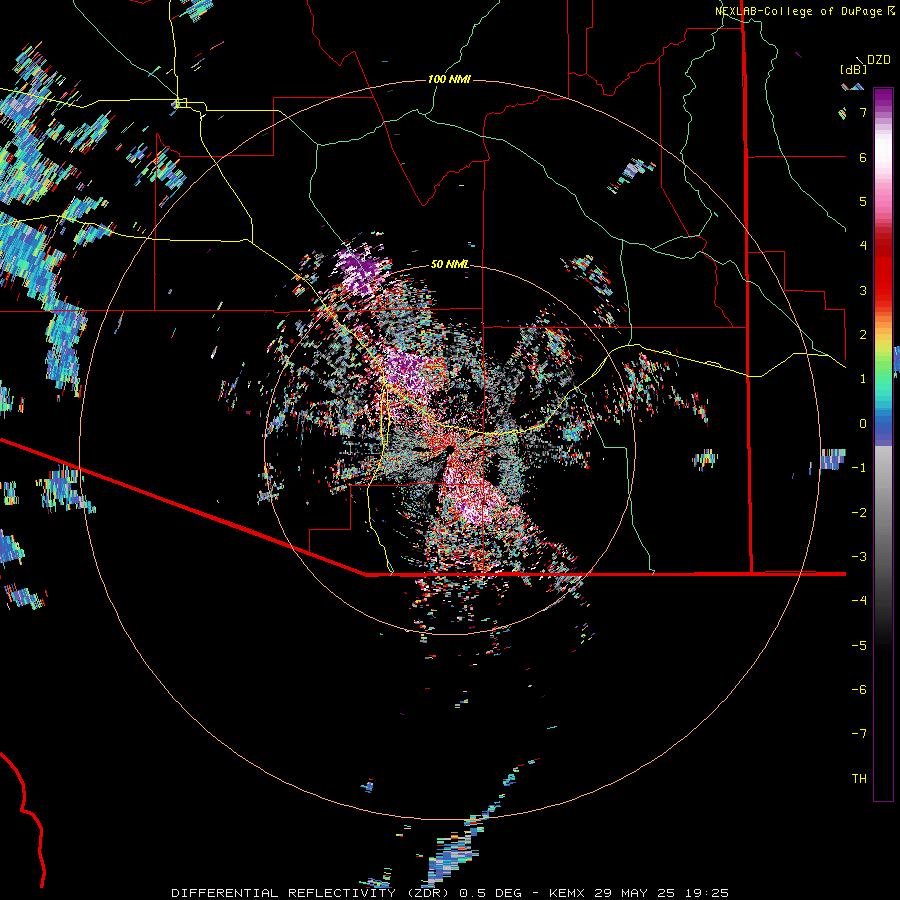Image resolution: width=900 pixels, height=900 pixels.
Task: Click the "4" value on the dB scale
Action: [863, 246]
